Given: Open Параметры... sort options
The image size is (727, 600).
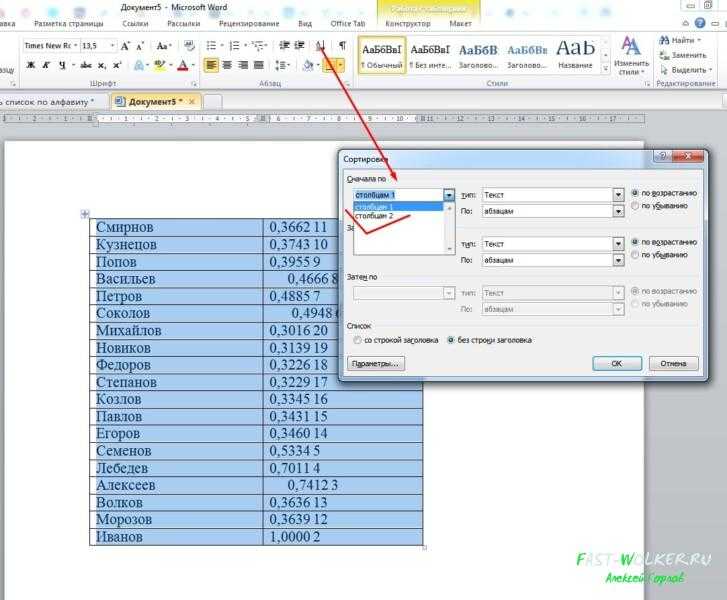Looking at the screenshot, I should point(376,364).
